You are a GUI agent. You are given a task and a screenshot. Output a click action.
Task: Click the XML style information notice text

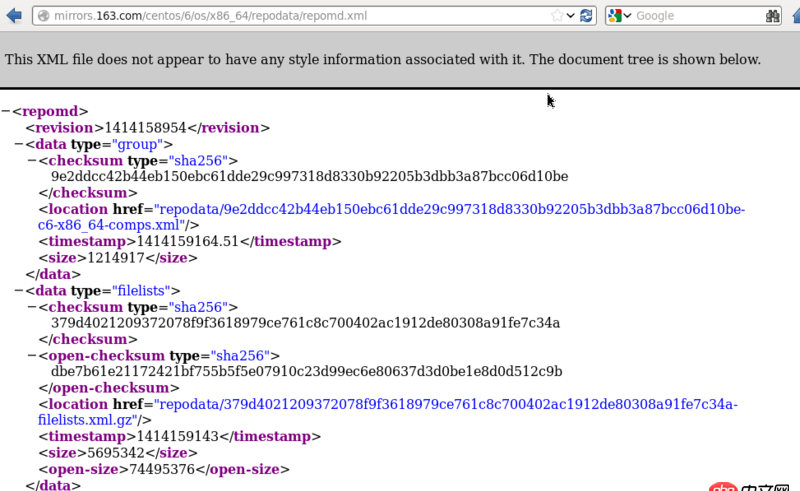tap(383, 59)
